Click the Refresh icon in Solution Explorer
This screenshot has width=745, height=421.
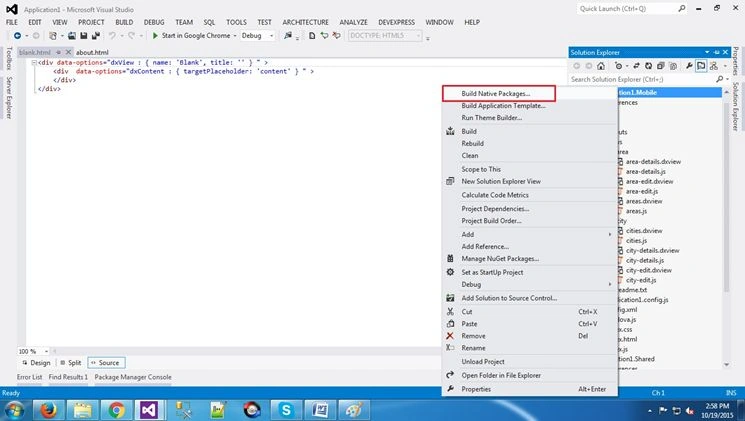click(648, 66)
